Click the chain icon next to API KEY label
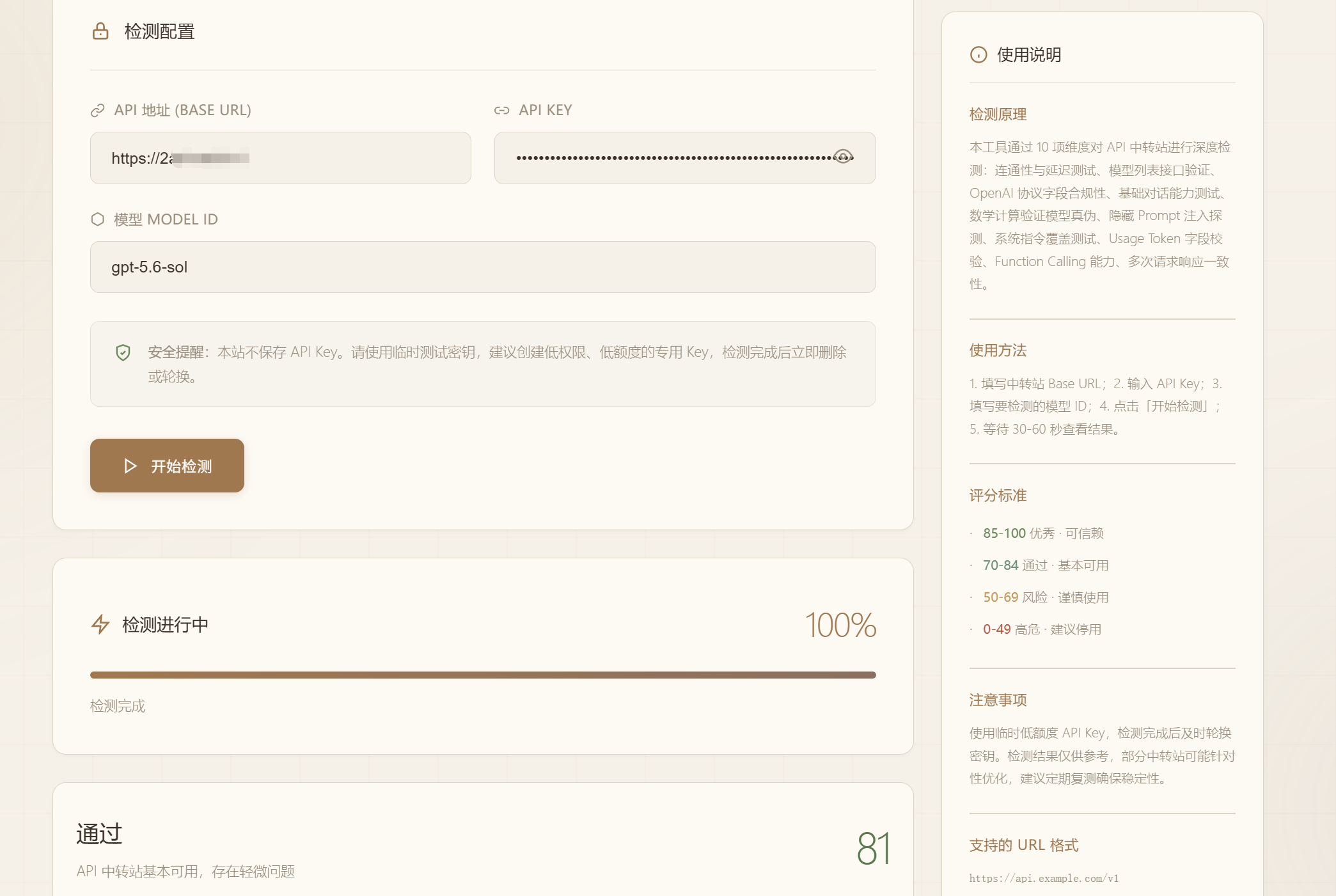The image size is (1336, 896). pyautogui.click(x=502, y=111)
